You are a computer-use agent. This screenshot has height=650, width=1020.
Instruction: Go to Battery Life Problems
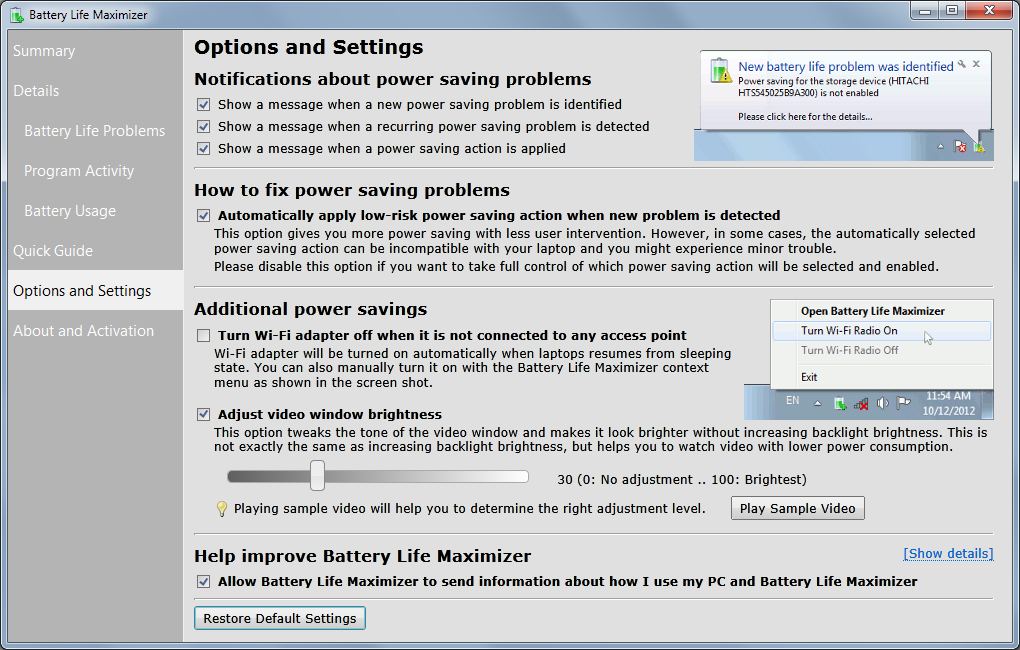[94, 131]
